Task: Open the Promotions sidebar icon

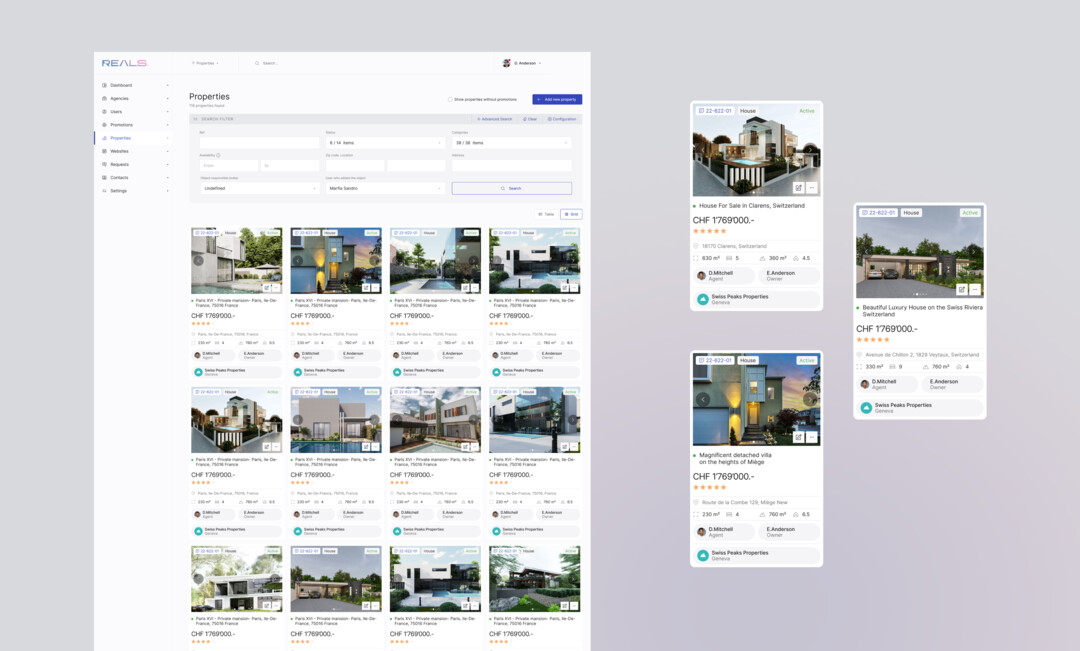Action: (104, 125)
